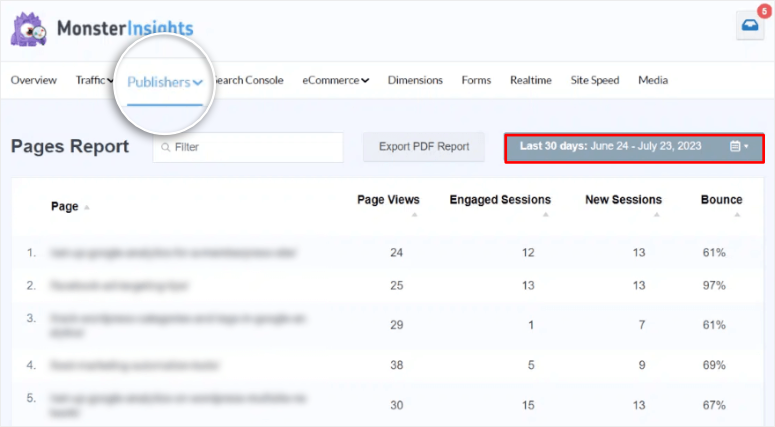
Task: Sort by New Sessions arrow
Action: 657,214
